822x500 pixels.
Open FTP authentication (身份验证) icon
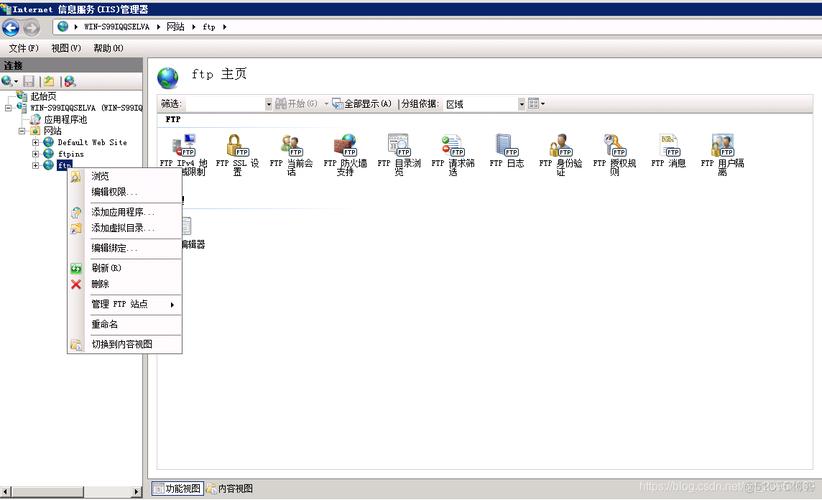point(560,154)
